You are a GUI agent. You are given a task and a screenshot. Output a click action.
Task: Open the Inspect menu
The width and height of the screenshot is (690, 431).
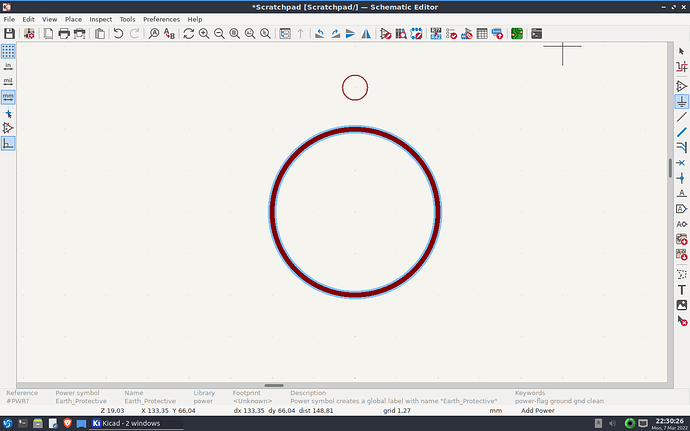[101, 19]
